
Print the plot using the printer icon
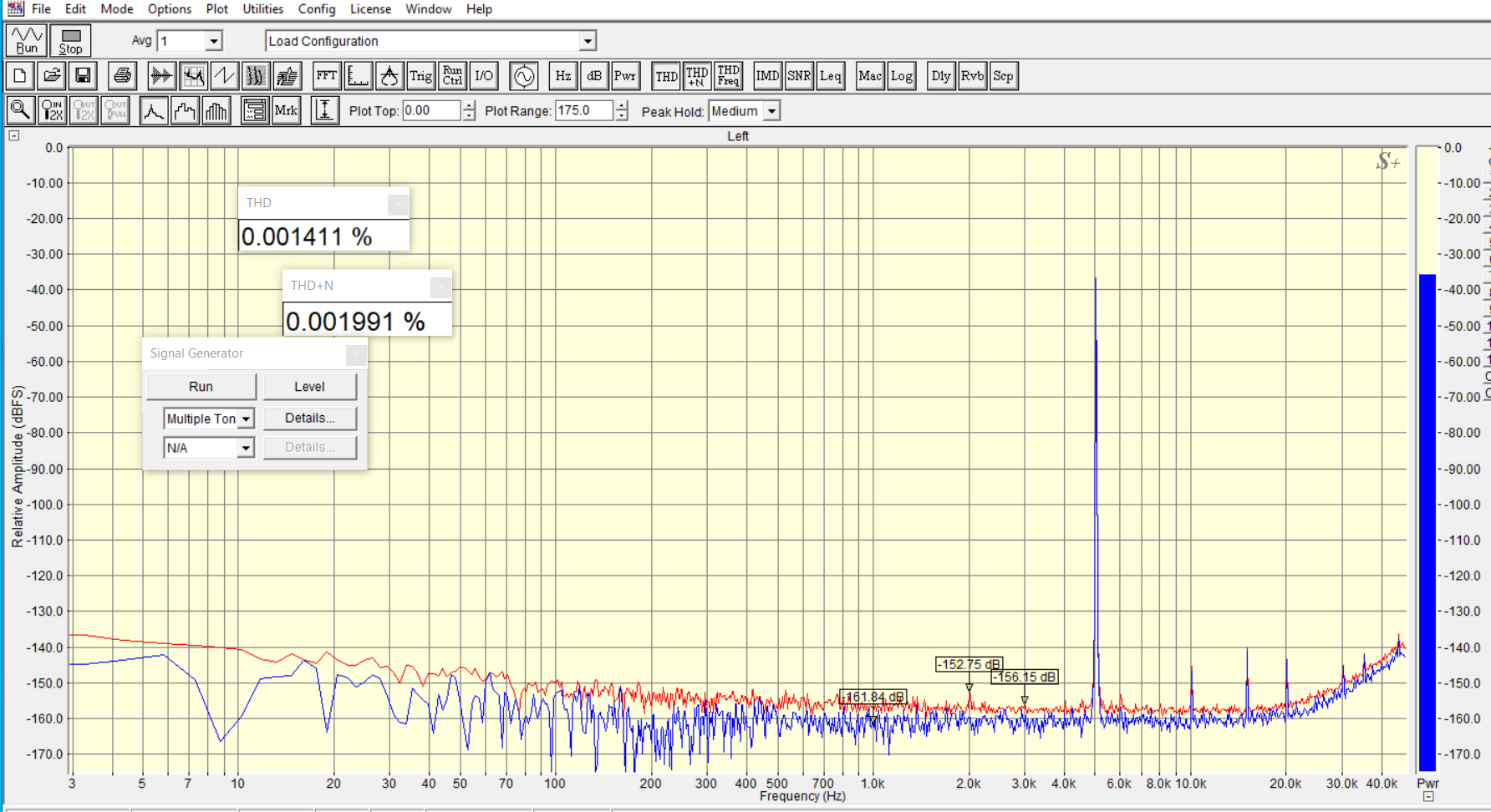click(x=122, y=76)
